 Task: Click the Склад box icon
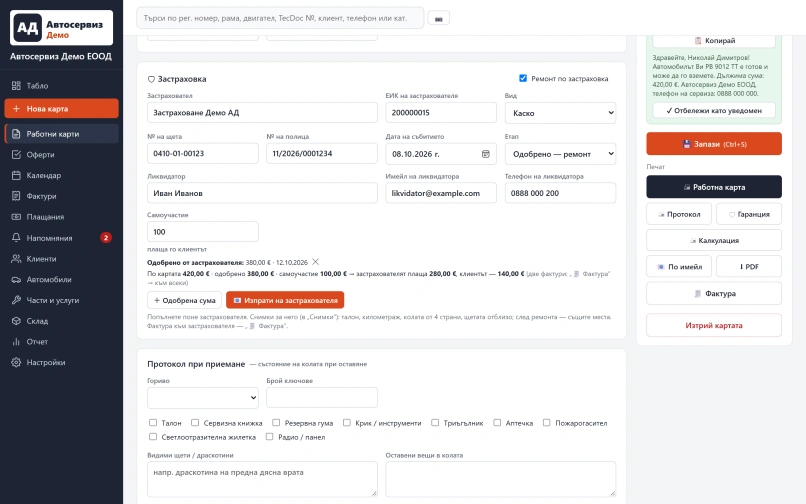pyautogui.click(x=16, y=321)
